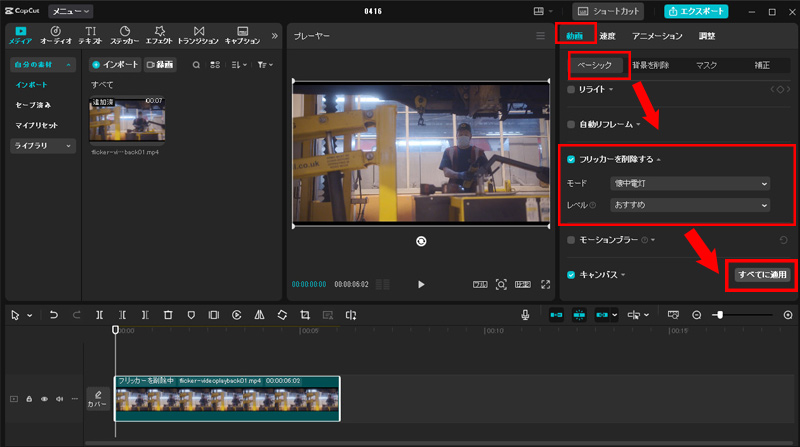Switch to the 速度 (Speed) tab

tap(607, 36)
